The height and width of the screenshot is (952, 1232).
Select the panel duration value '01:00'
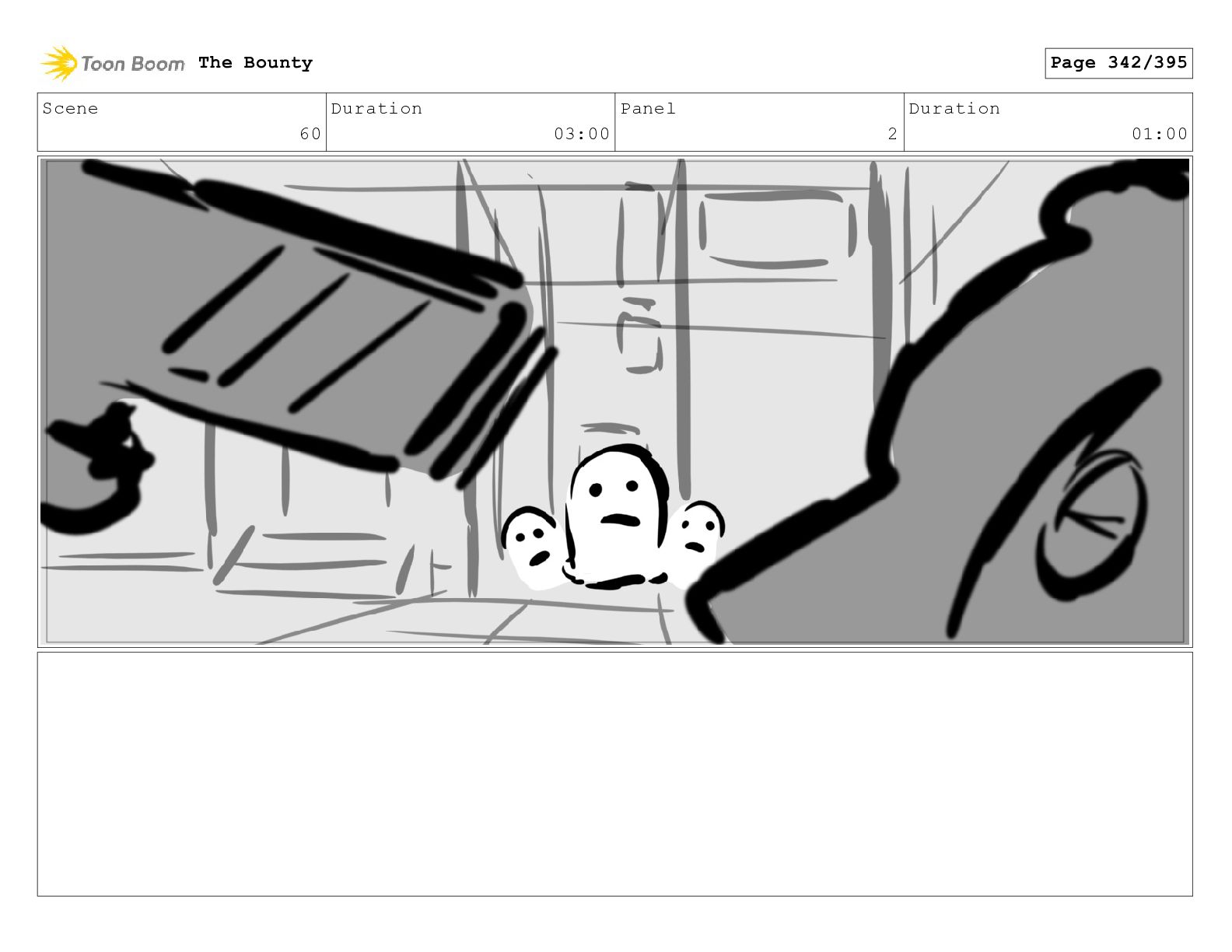(x=1160, y=134)
